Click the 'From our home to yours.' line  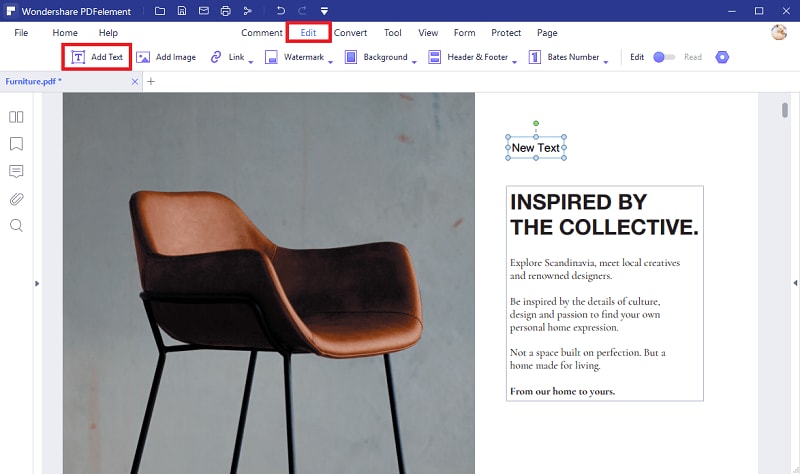pyautogui.click(x=562, y=391)
